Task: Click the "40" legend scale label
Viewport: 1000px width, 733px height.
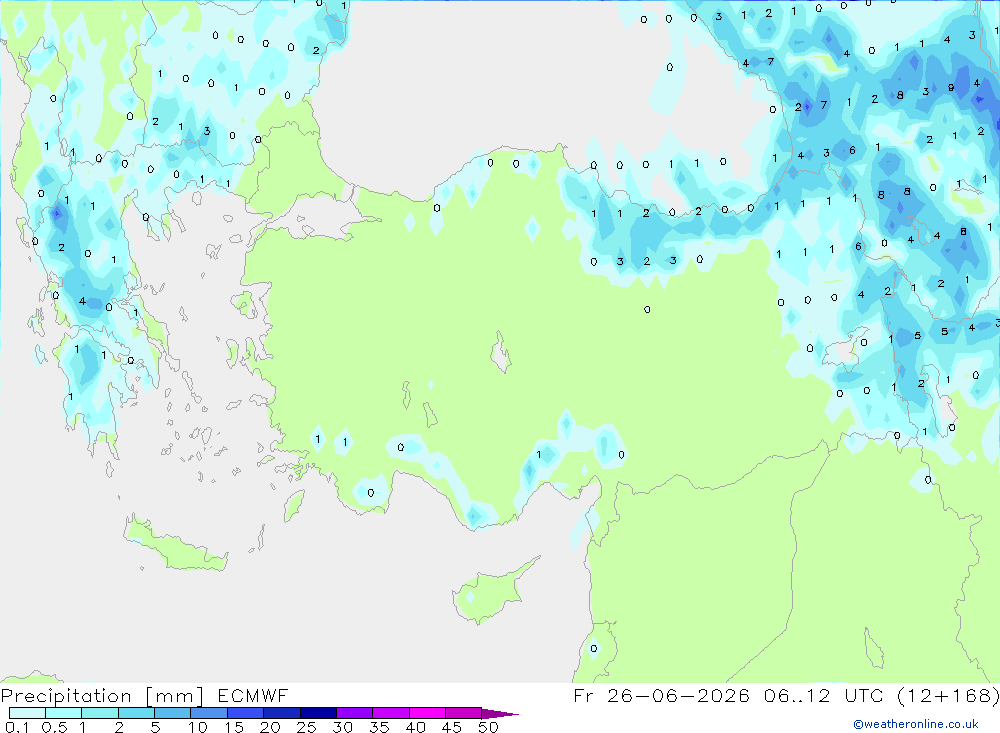Action: 416,727
